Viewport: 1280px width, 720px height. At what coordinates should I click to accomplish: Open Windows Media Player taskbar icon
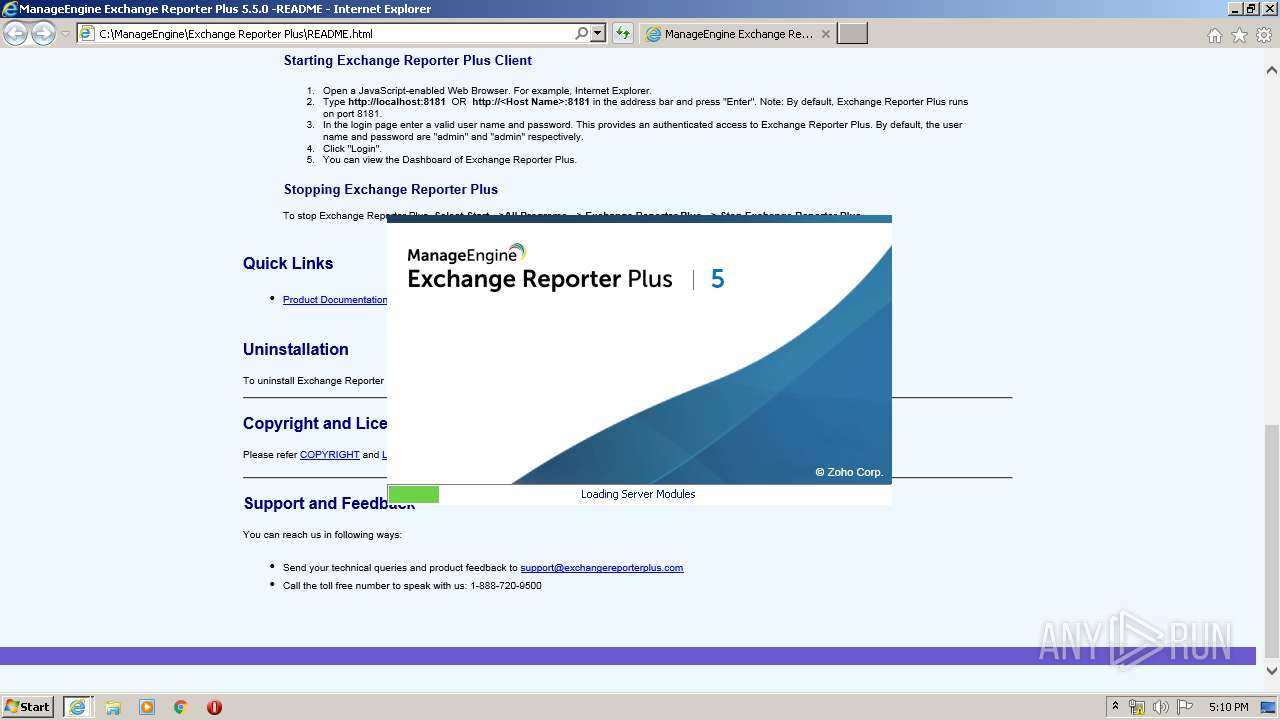[147, 707]
